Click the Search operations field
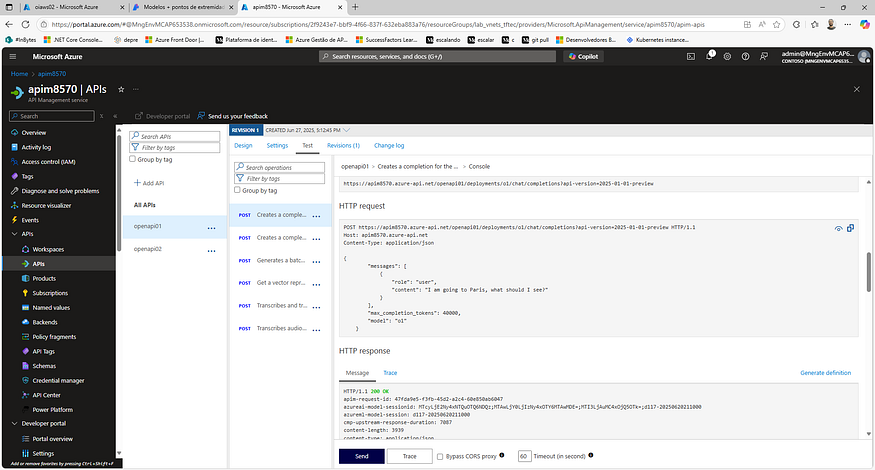Viewport: 875px width, 470px height. [280, 167]
